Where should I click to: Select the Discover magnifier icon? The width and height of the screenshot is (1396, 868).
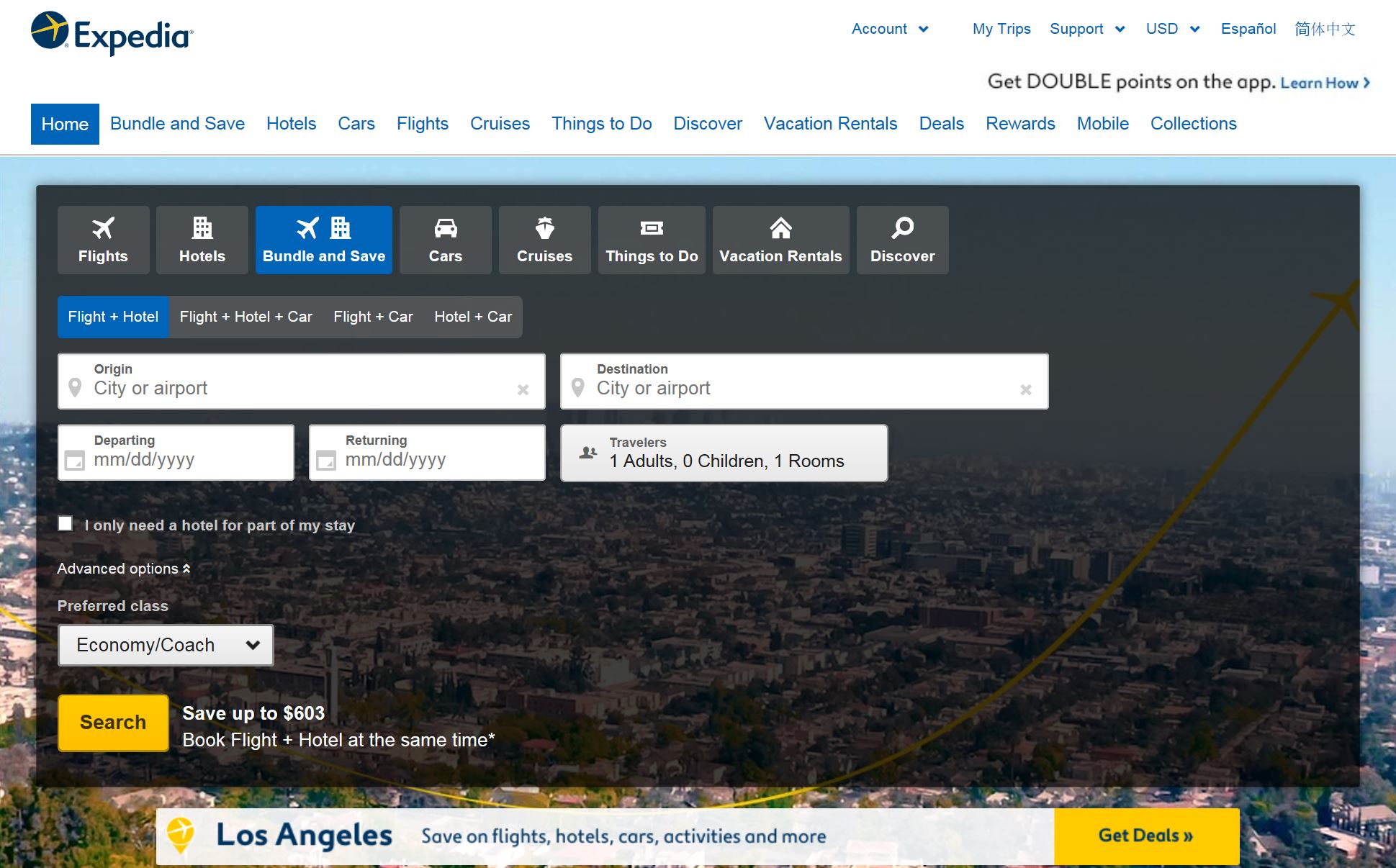[902, 228]
